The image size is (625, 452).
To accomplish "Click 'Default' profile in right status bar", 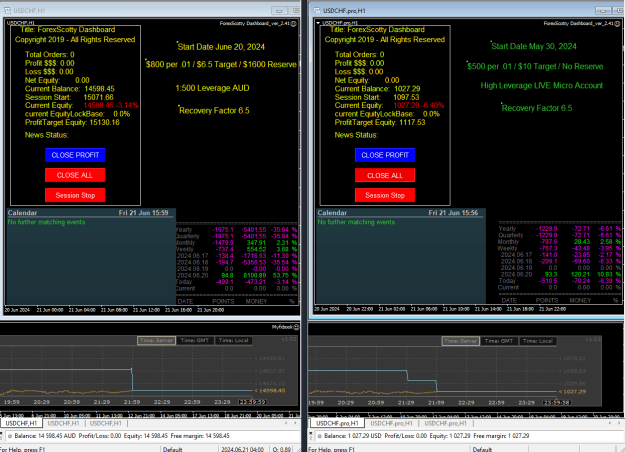I will [x=482, y=449].
